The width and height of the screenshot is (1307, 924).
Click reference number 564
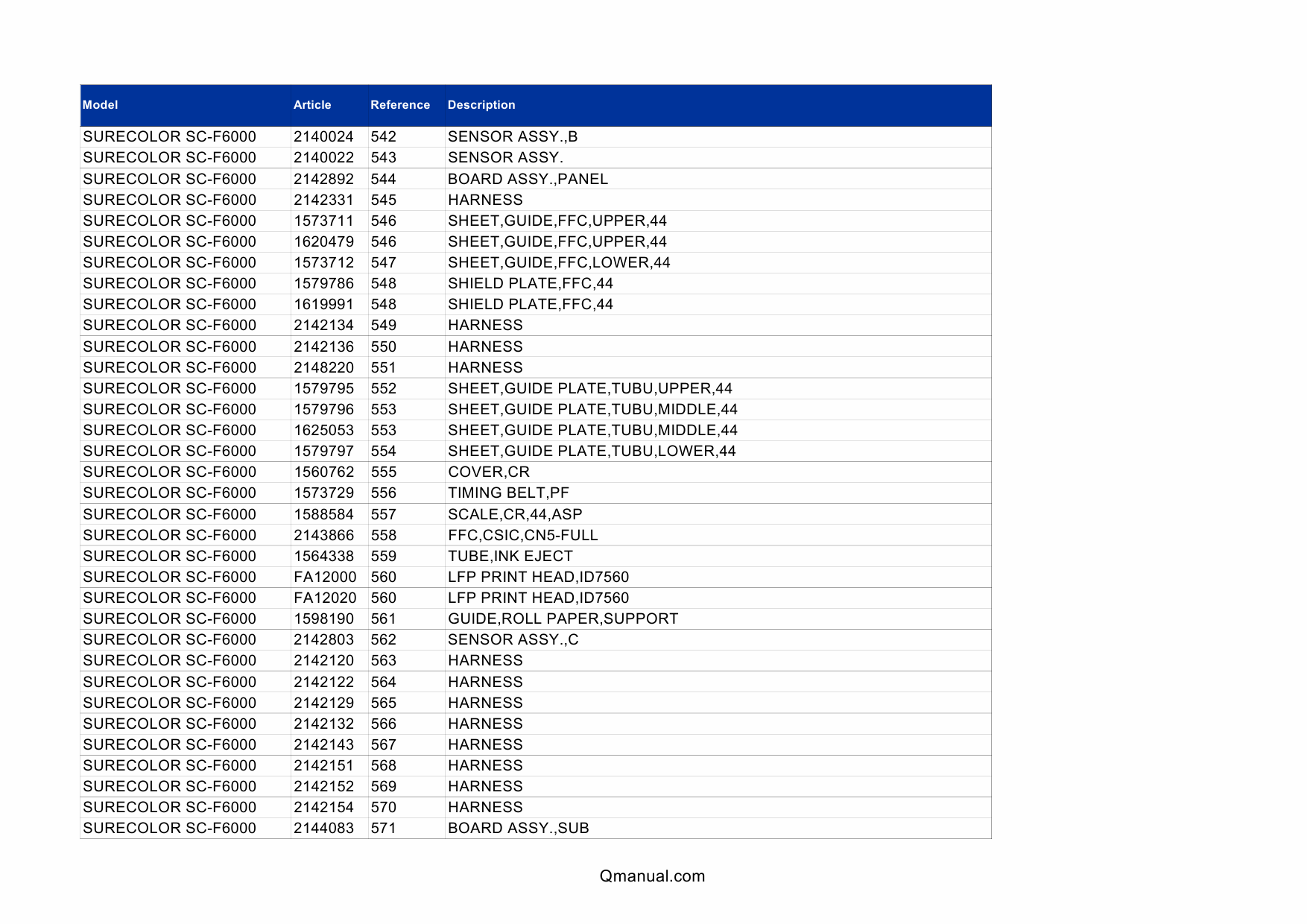click(x=384, y=682)
